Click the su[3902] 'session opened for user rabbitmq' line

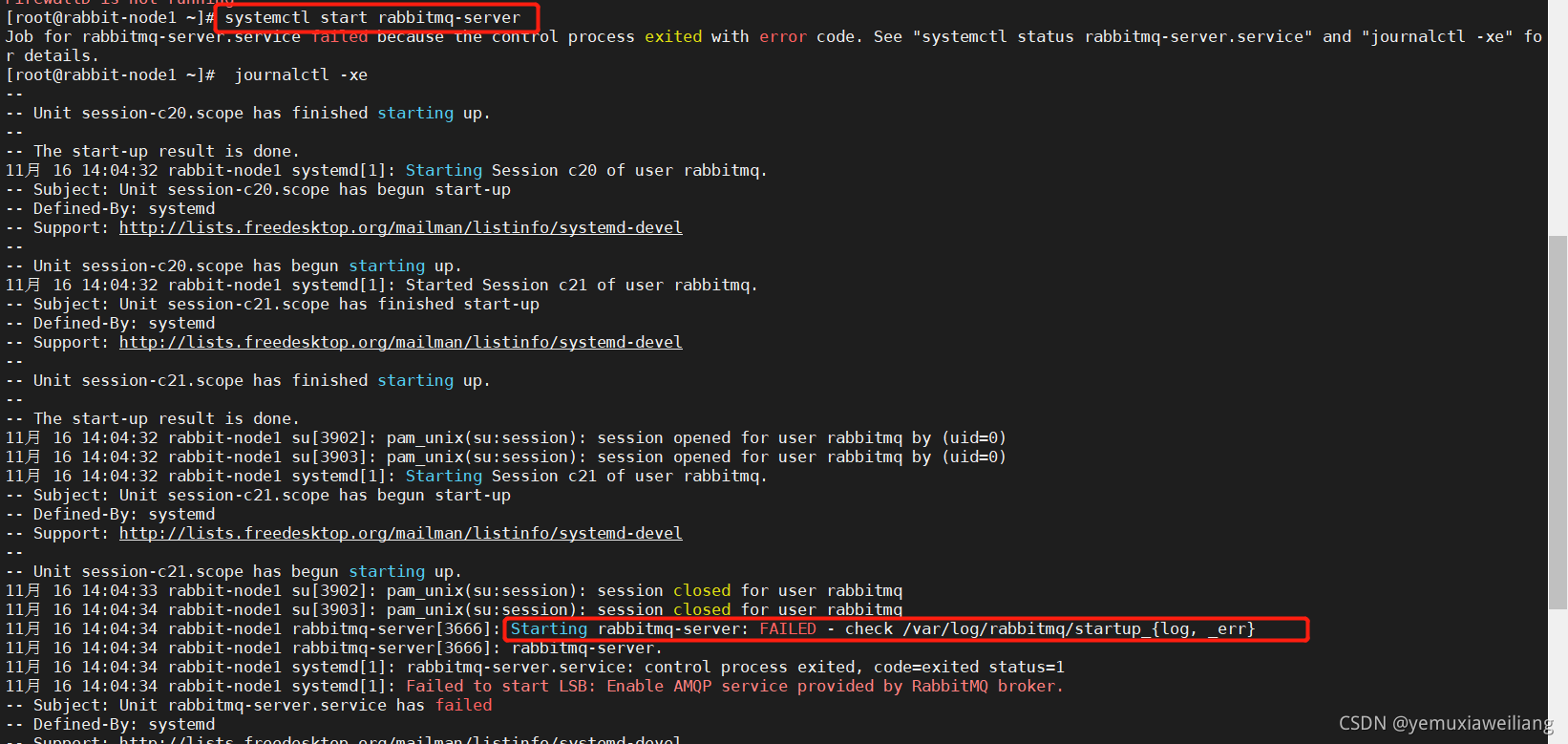(x=506, y=437)
